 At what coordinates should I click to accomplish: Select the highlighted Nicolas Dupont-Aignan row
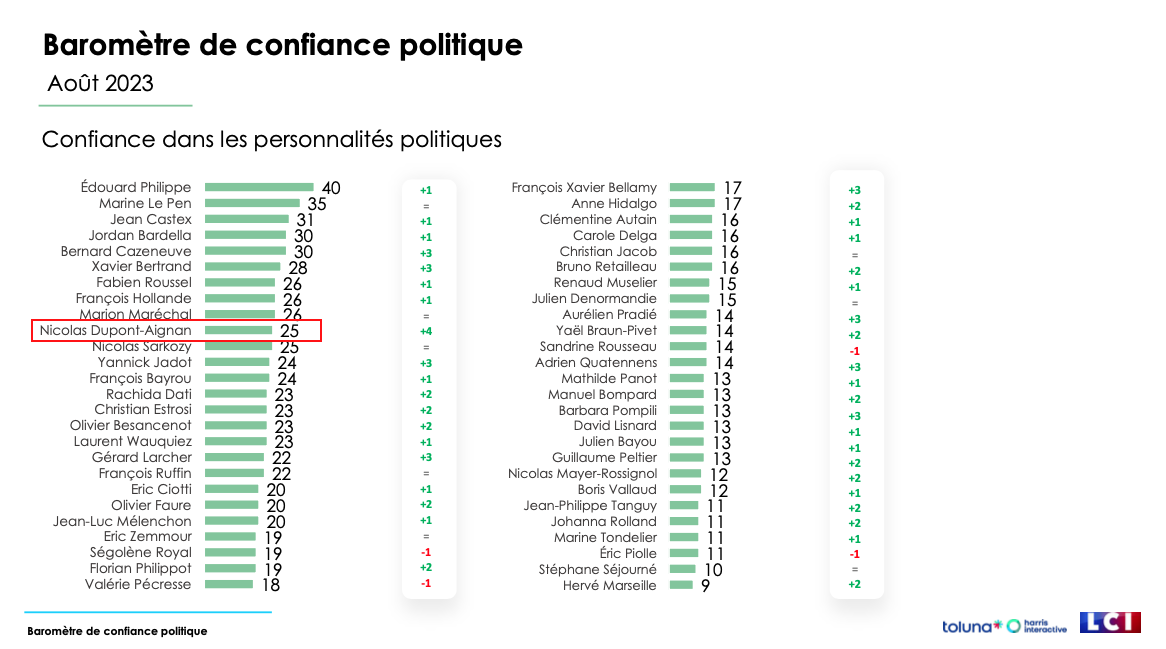tap(176, 330)
